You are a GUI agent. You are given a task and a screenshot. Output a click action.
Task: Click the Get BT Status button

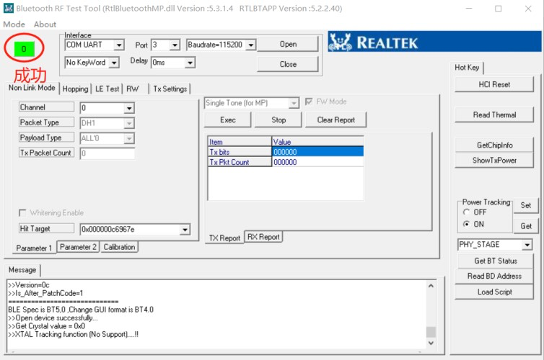pyautogui.click(x=495, y=261)
